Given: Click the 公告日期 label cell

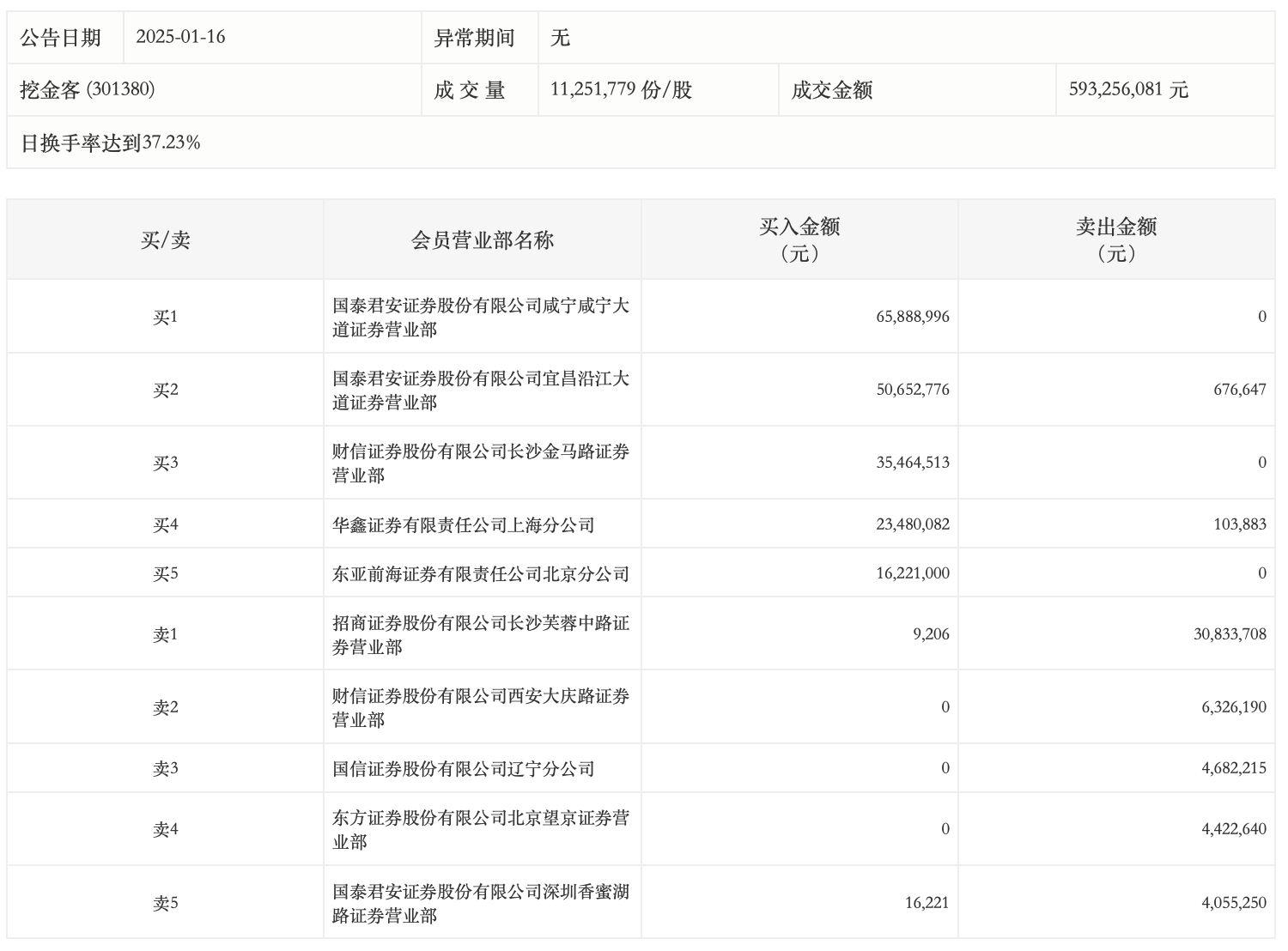Looking at the screenshot, I should [x=61, y=38].
